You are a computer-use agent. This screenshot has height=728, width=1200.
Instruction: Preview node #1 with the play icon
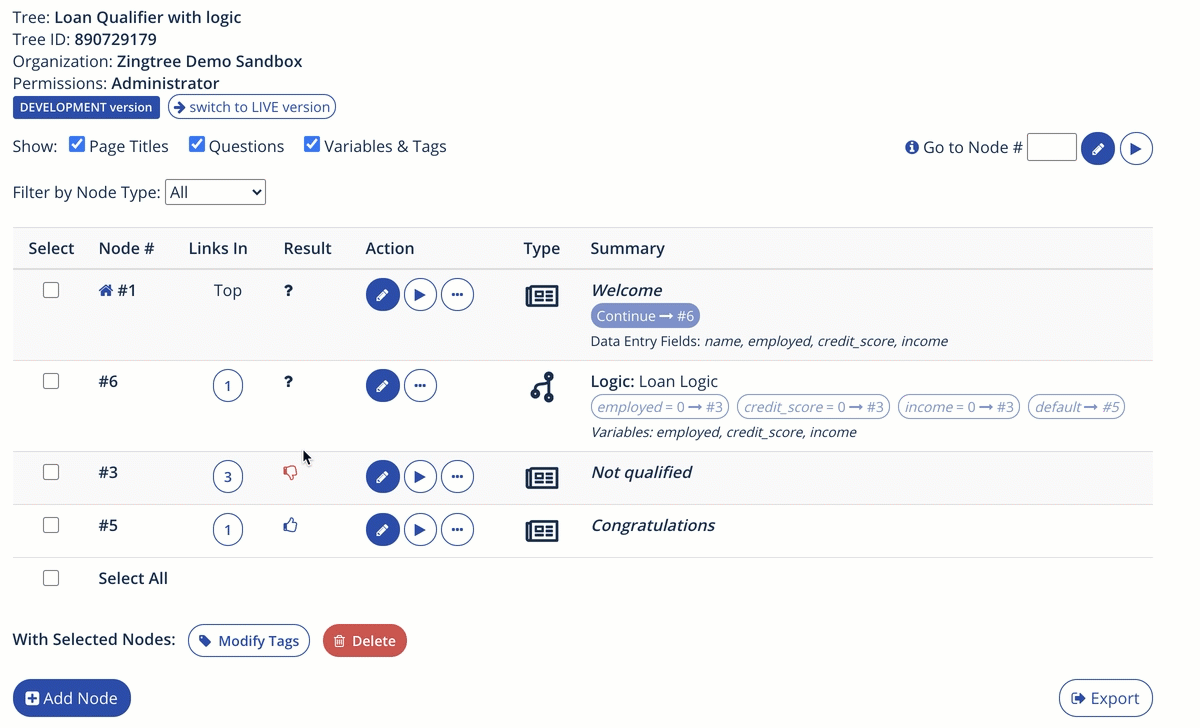tap(420, 294)
